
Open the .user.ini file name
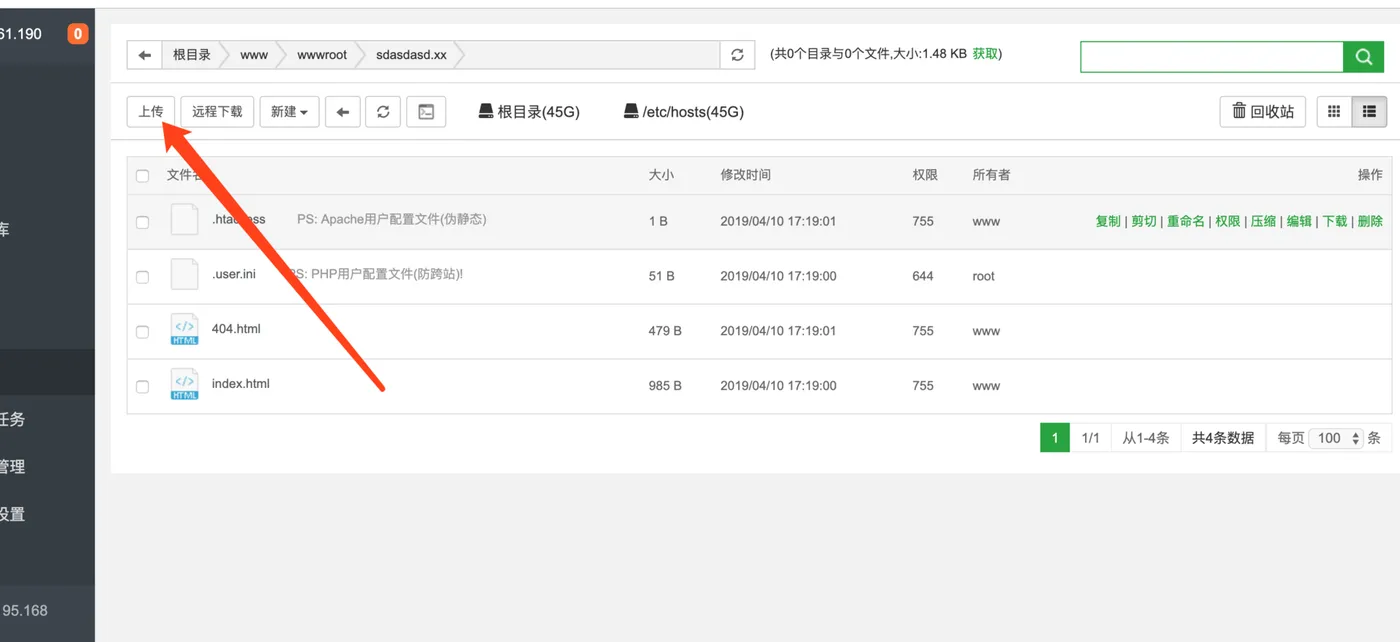[234, 274]
